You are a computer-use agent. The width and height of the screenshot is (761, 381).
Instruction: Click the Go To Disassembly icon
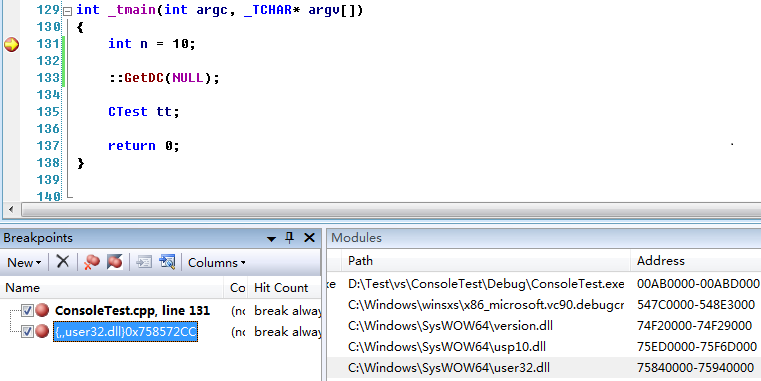pyautogui.click(x=167, y=262)
